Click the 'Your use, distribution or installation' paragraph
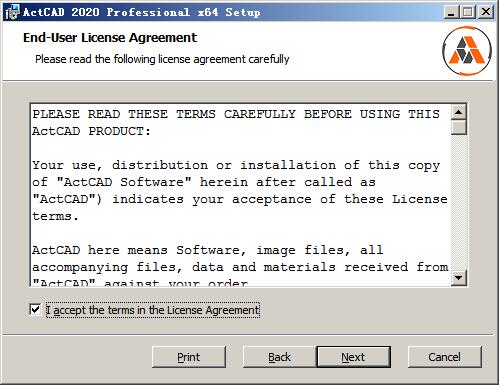Screen dimensions: 499x385 point(239,190)
